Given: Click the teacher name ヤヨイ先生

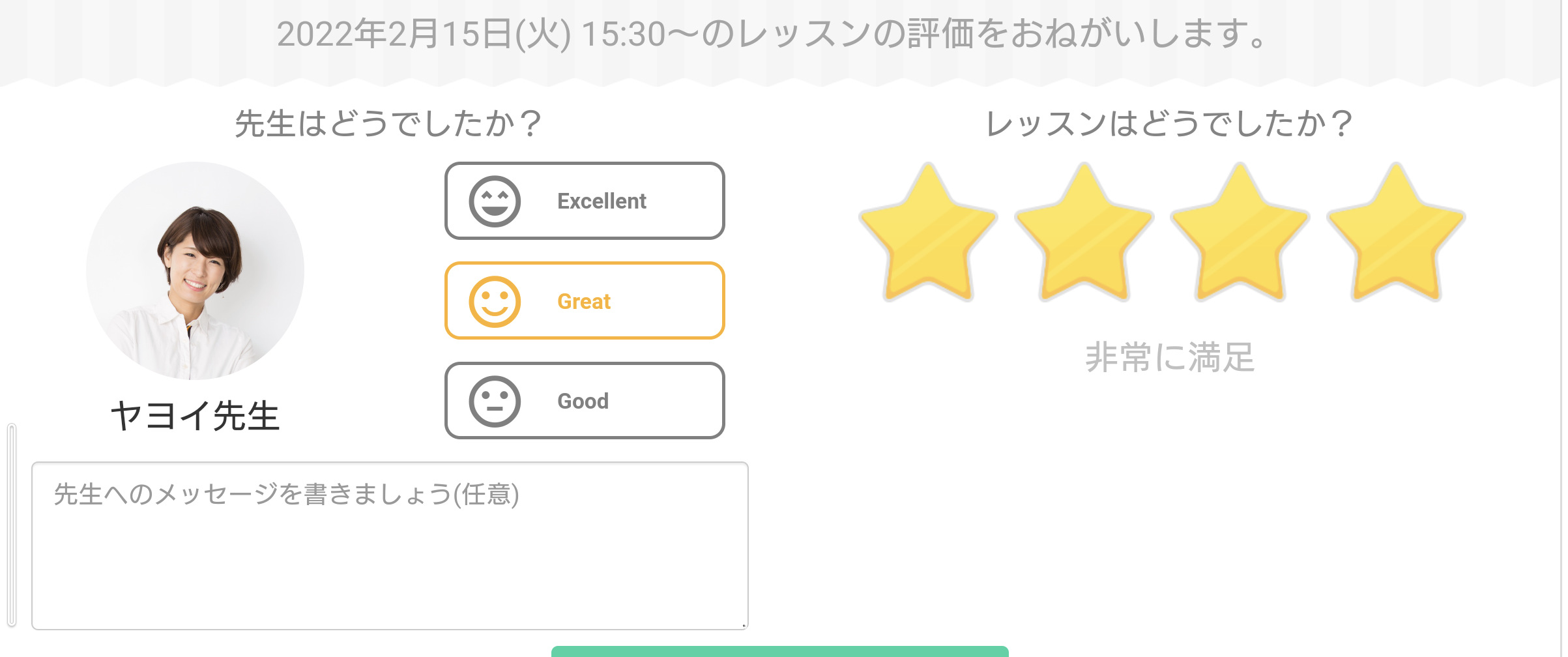Looking at the screenshot, I should tap(195, 416).
